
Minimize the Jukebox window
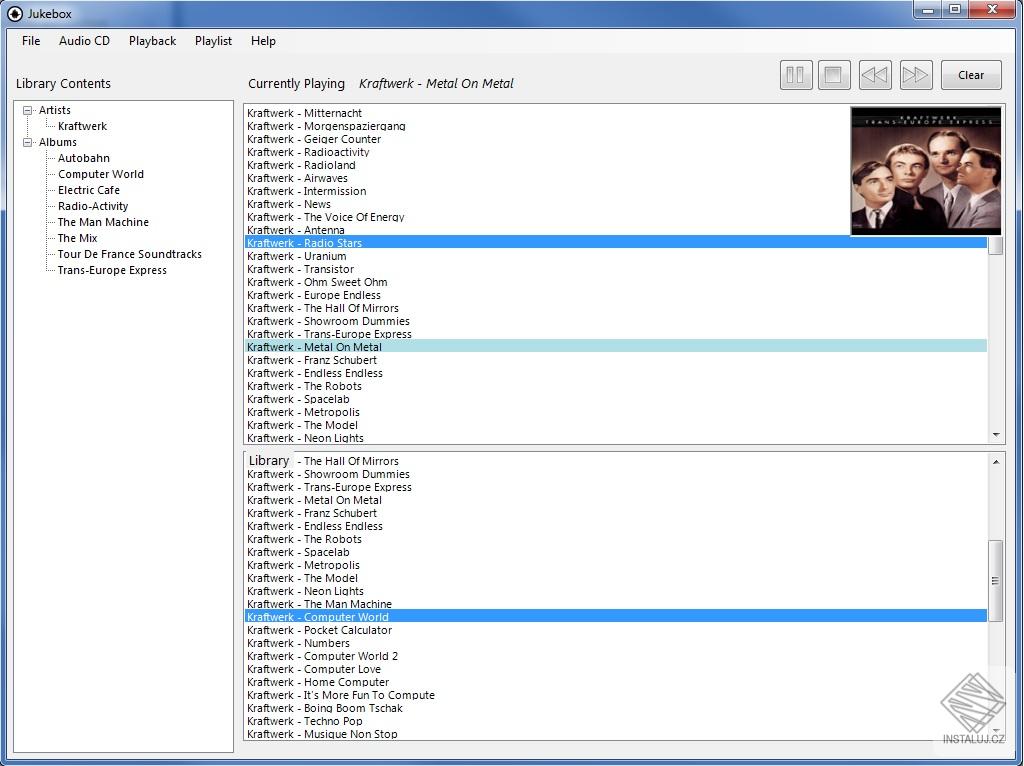point(927,10)
